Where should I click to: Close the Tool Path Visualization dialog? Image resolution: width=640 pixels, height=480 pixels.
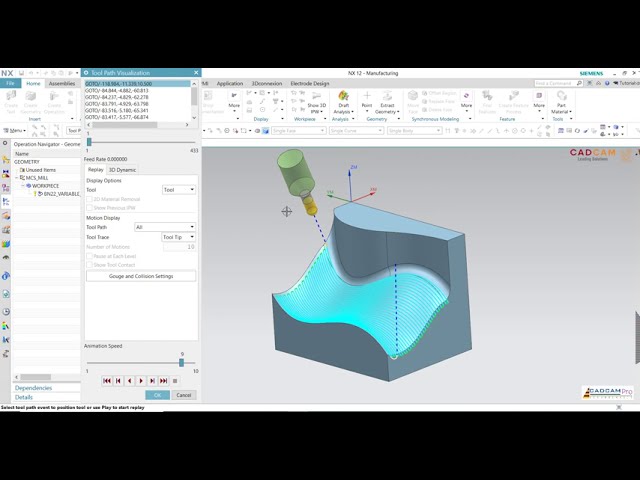coord(196,73)
